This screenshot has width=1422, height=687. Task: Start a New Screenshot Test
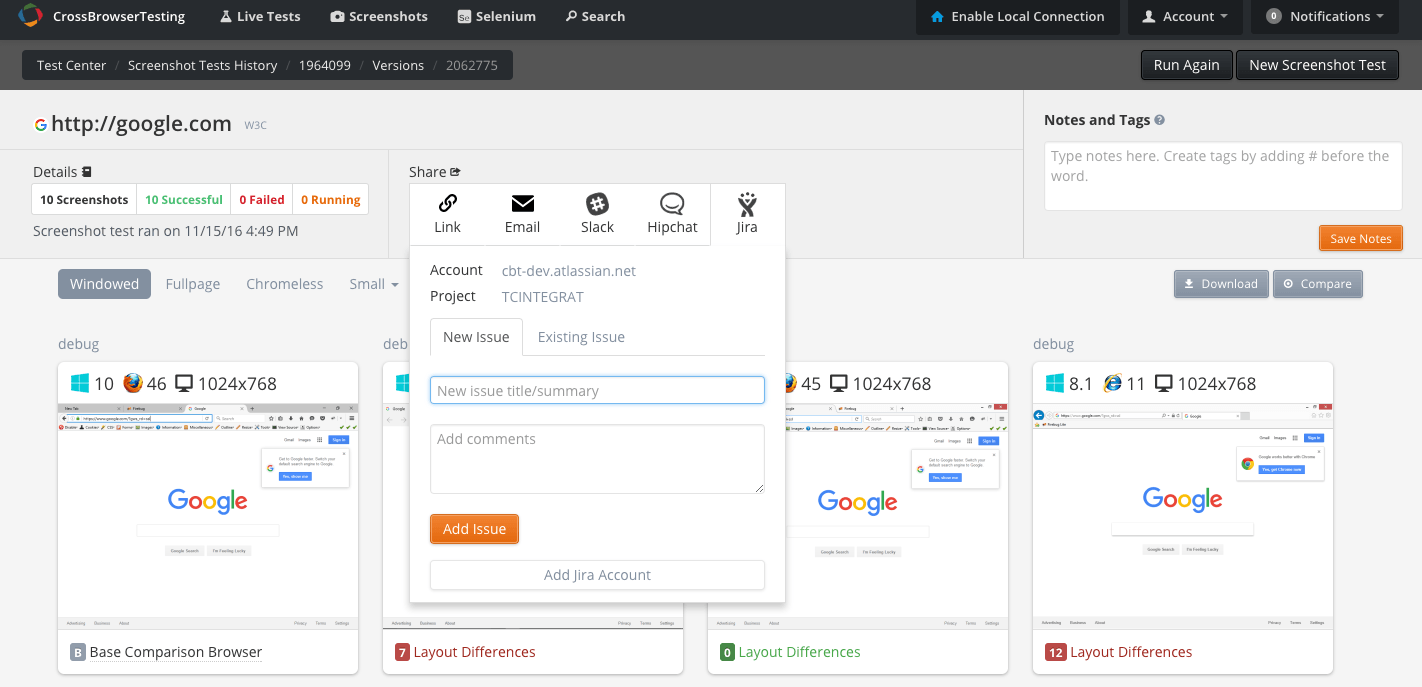[1317, 65]
